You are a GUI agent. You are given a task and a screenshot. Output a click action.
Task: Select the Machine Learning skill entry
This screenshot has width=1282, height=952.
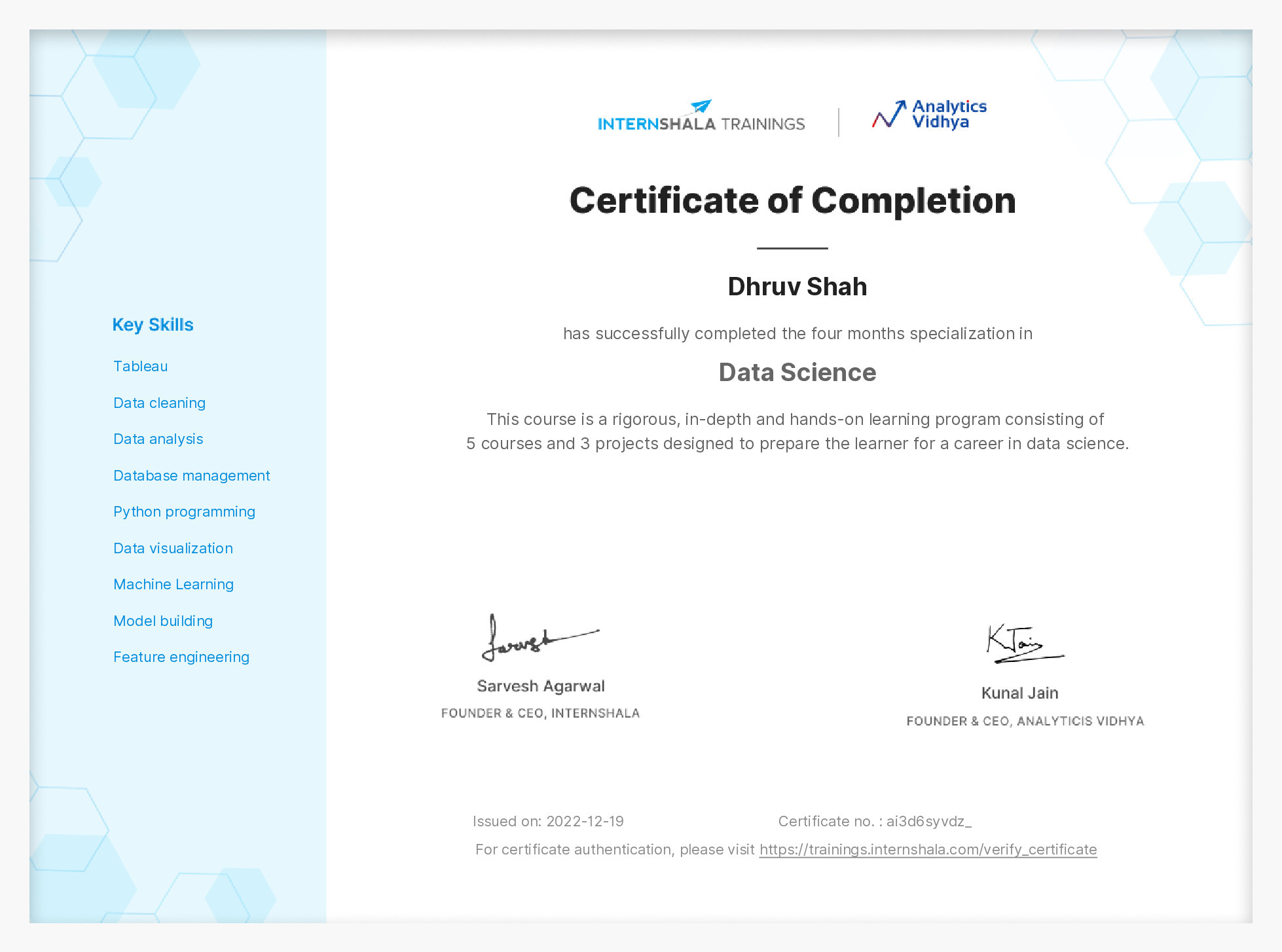173,584
